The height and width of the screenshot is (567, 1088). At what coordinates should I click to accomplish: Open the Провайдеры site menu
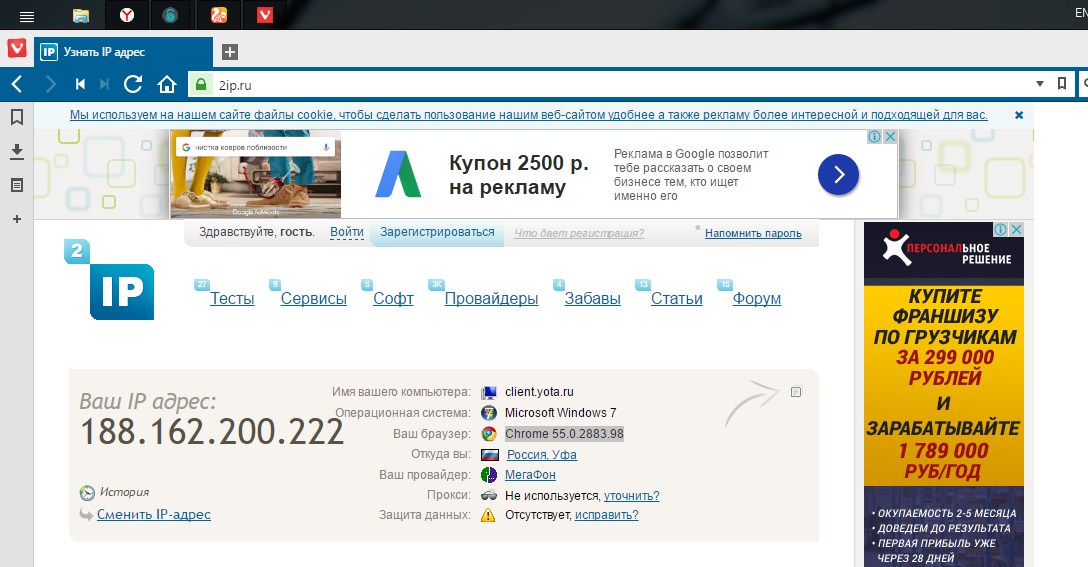tap(491, 299)
